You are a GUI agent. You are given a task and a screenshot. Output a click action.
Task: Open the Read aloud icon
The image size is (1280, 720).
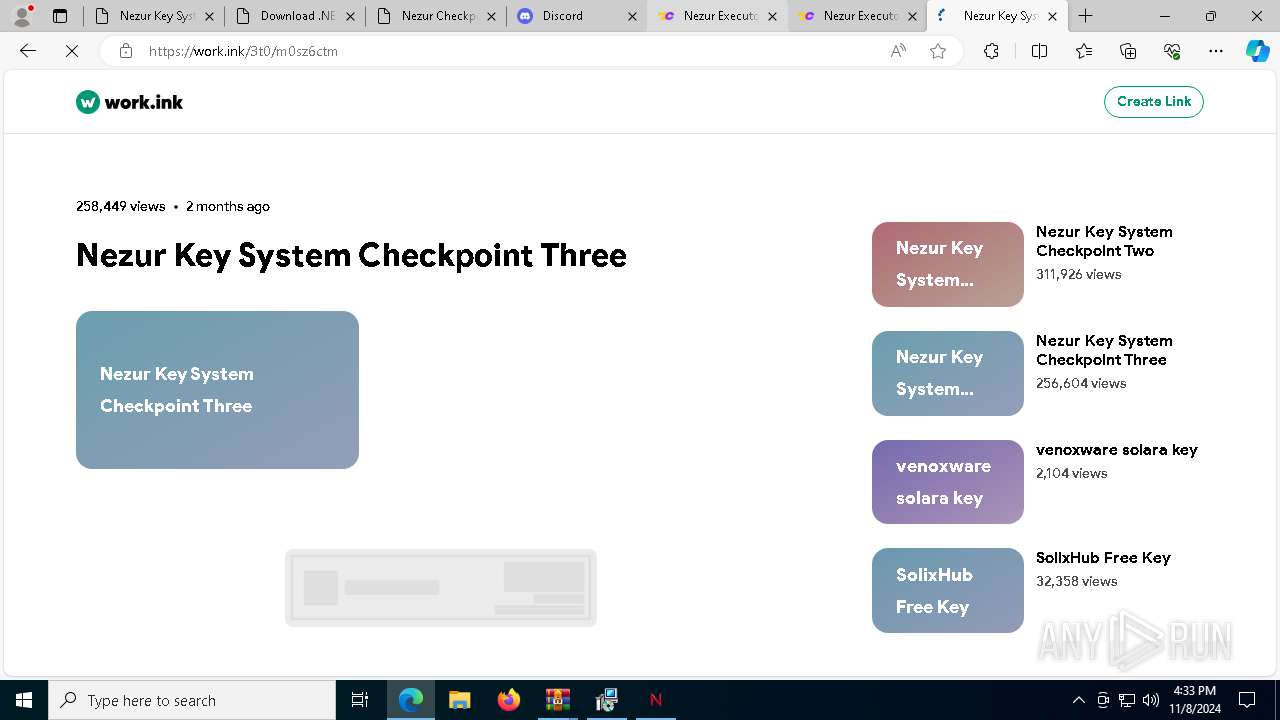(x=898, y=51)
